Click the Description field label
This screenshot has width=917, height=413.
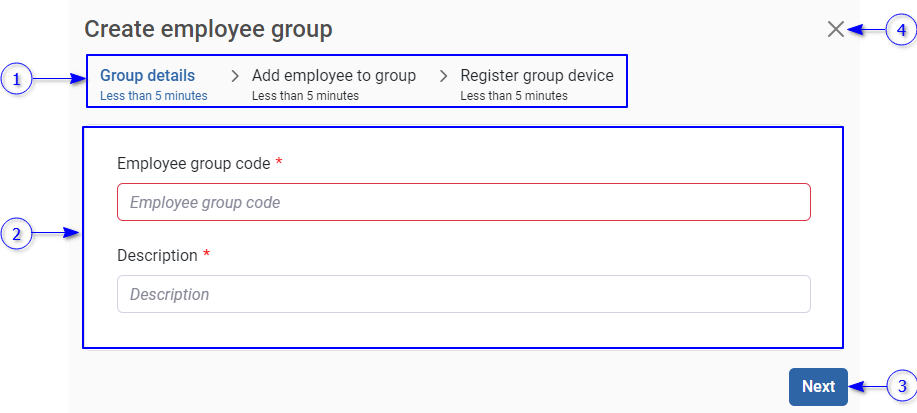[x=157, y=255]
